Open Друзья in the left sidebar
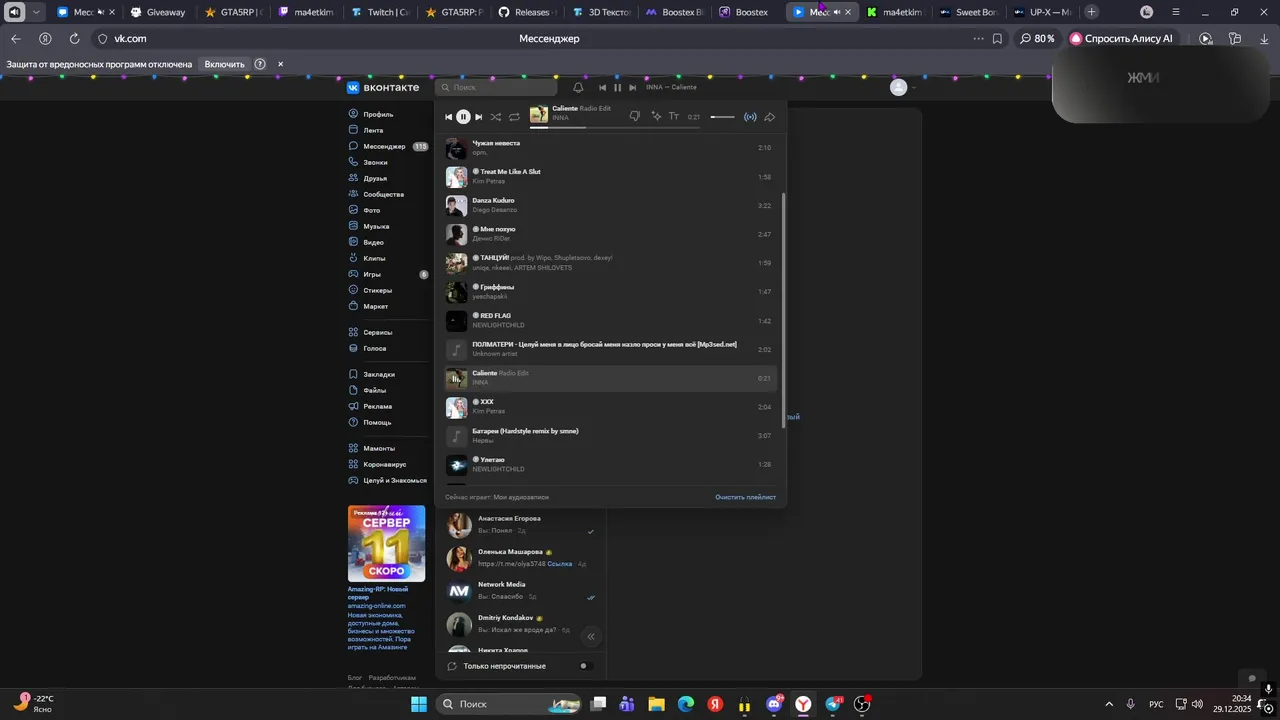The image size is (1280, 720). (x=375, y=178)
